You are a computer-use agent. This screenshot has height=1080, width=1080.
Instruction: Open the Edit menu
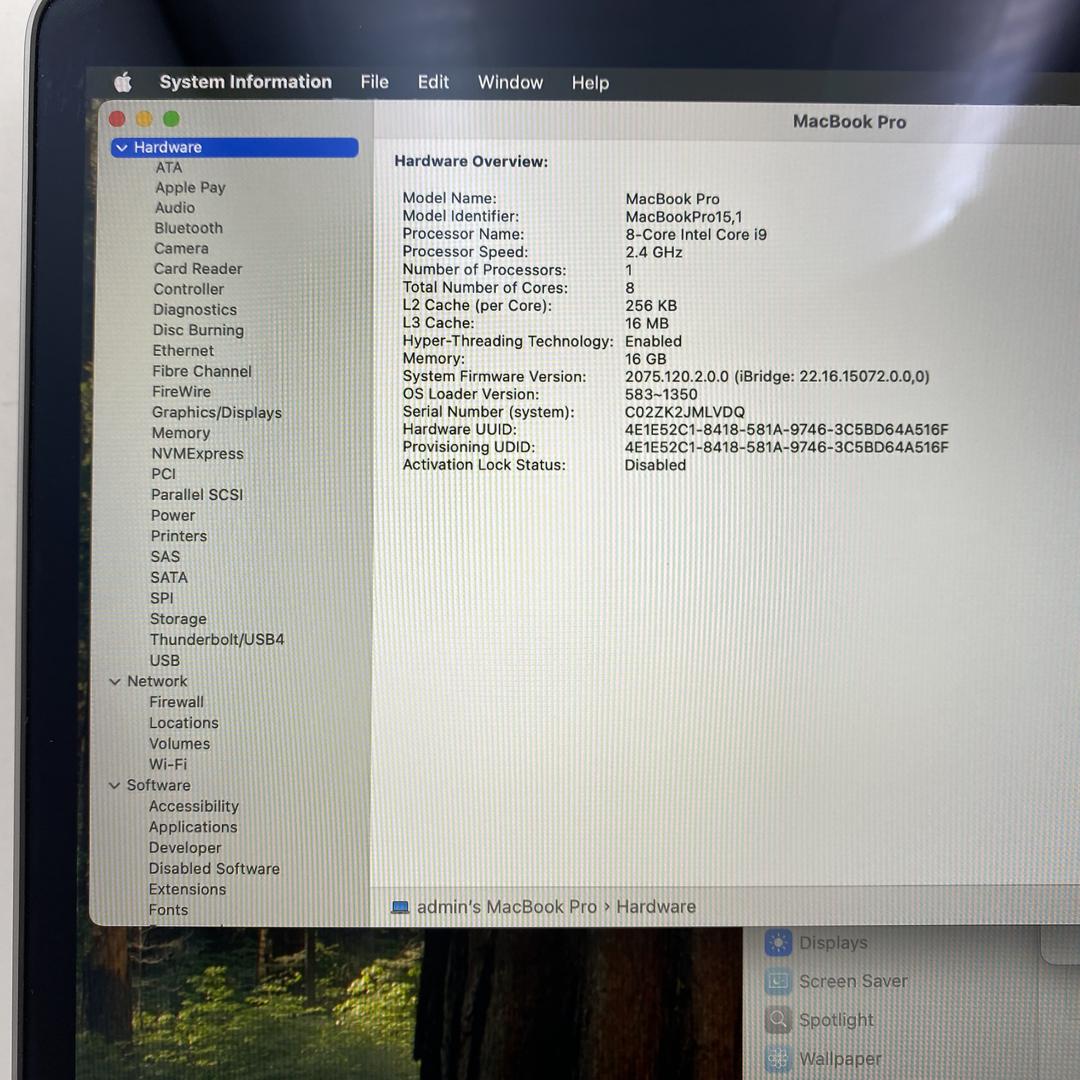pos(433,83)
